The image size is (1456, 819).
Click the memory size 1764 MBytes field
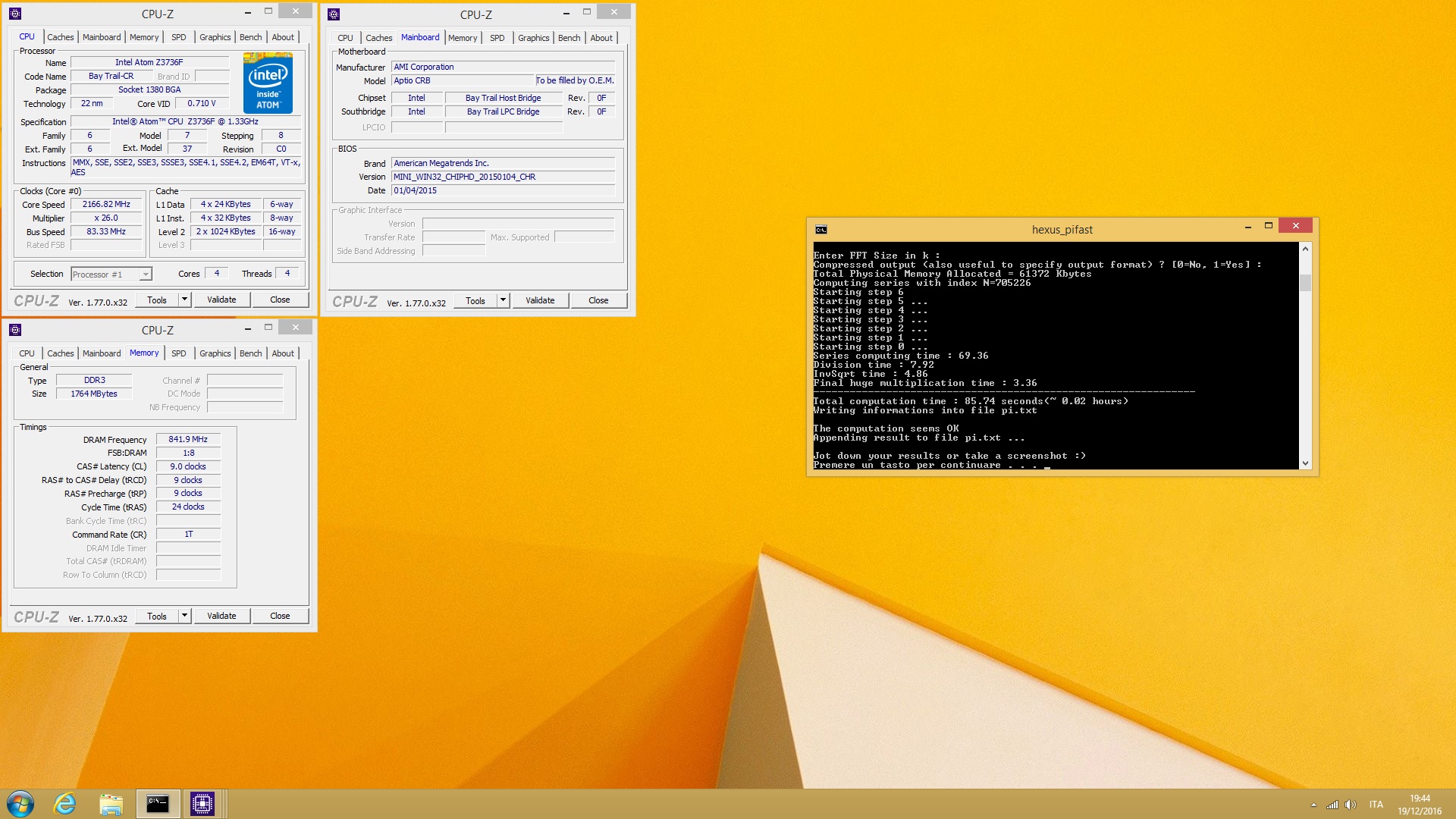(x=94, y=394)
